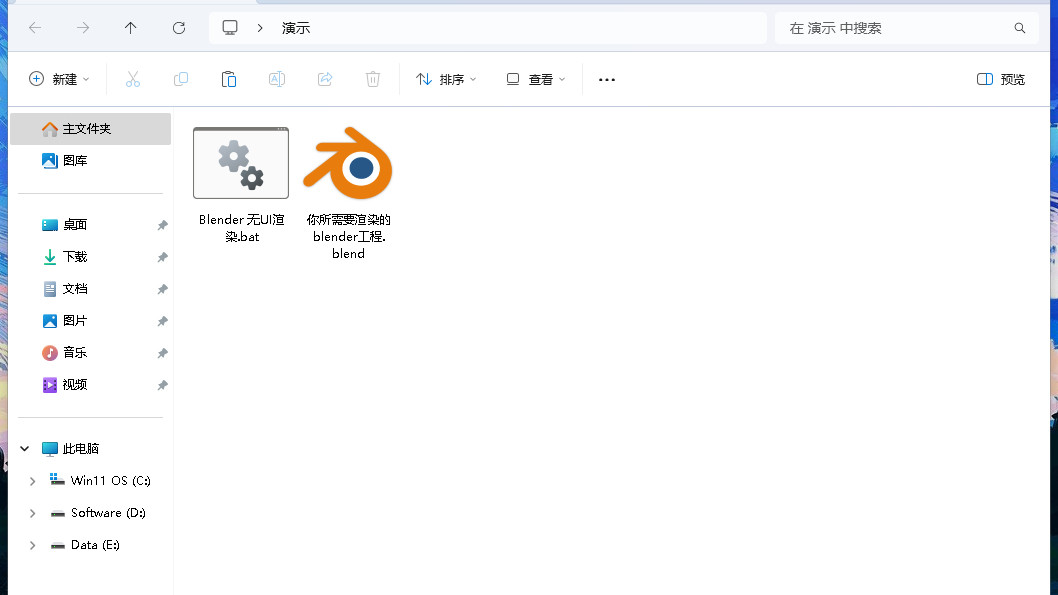Open the more options ellipsis menu
The image size is (1058, 595).
point(607,79)
